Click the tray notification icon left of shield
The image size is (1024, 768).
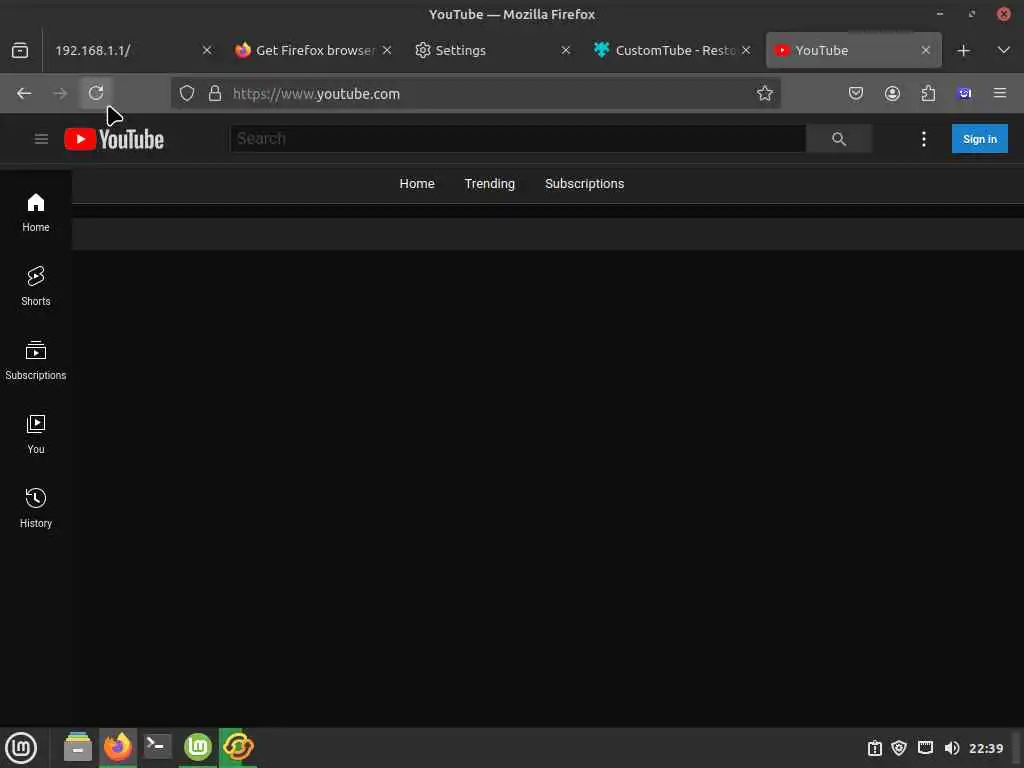coord(874,748)
